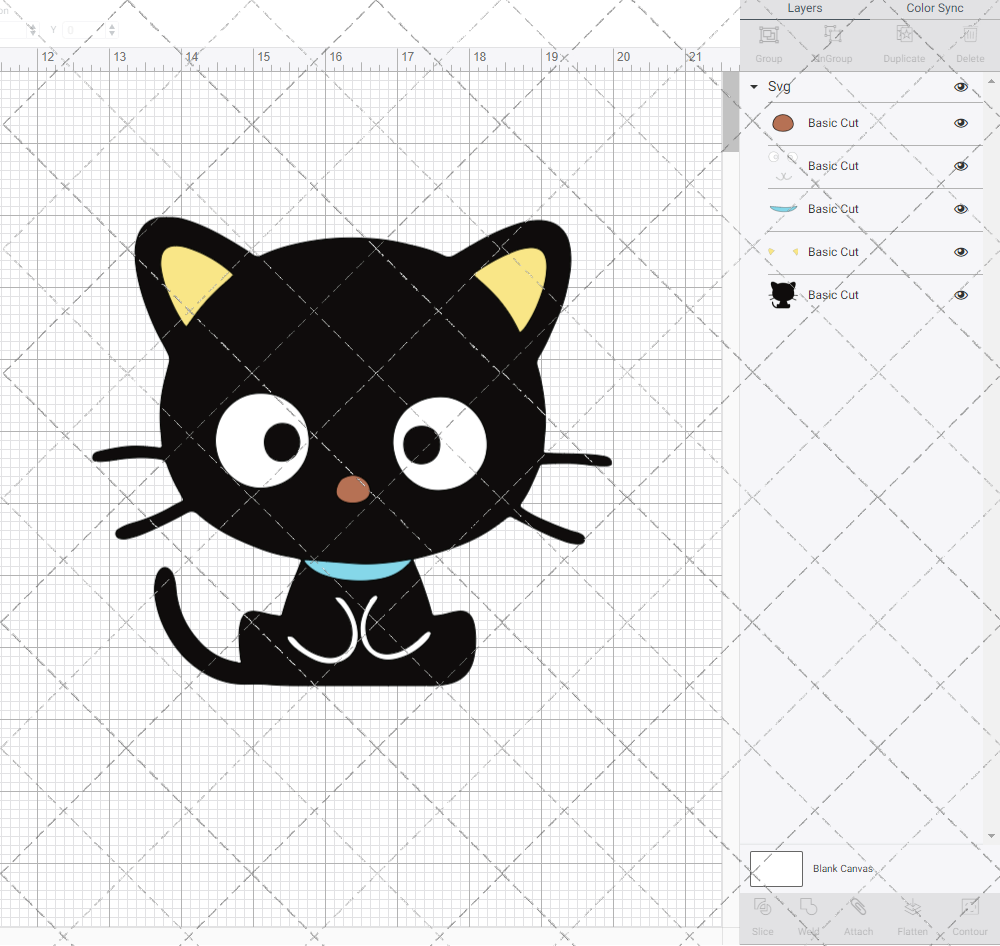Hide the brown nose layer
The height and width of the screenshot is (946, 1000).
pyautogui.click(x=961, y=123)
